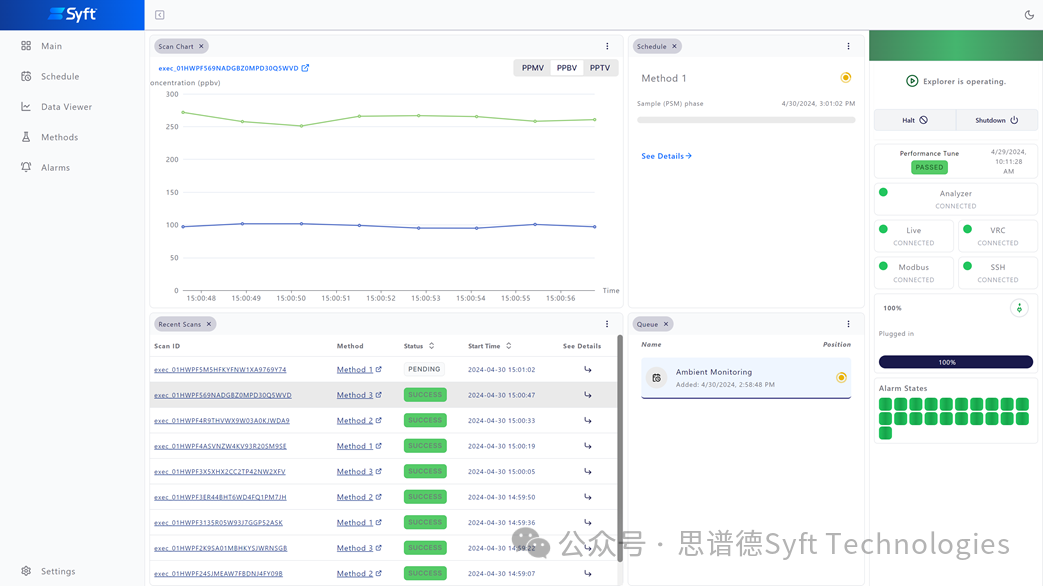Collapse the sidebar with the panel toggle icon
Viewport: 1043px width, 586px height.
pos(160,15)
